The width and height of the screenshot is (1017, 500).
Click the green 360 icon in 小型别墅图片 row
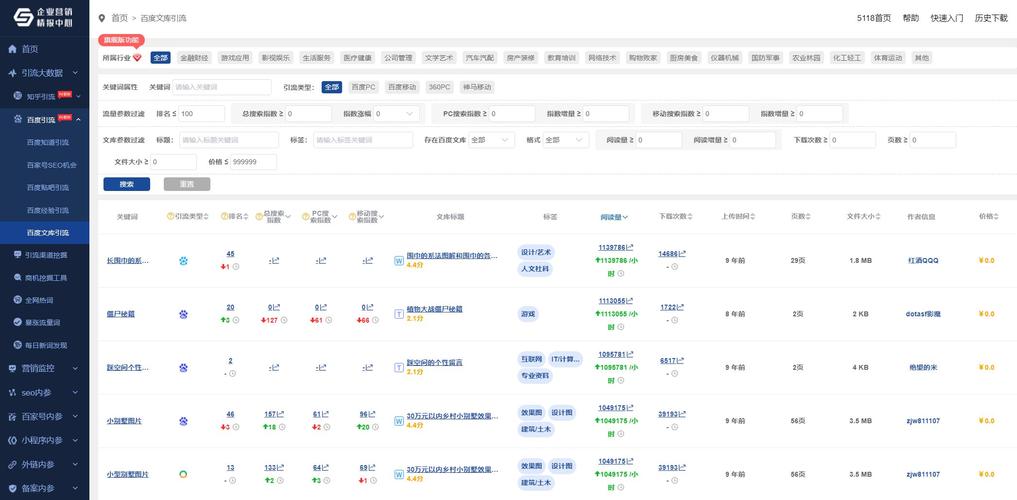pos(184,474)
